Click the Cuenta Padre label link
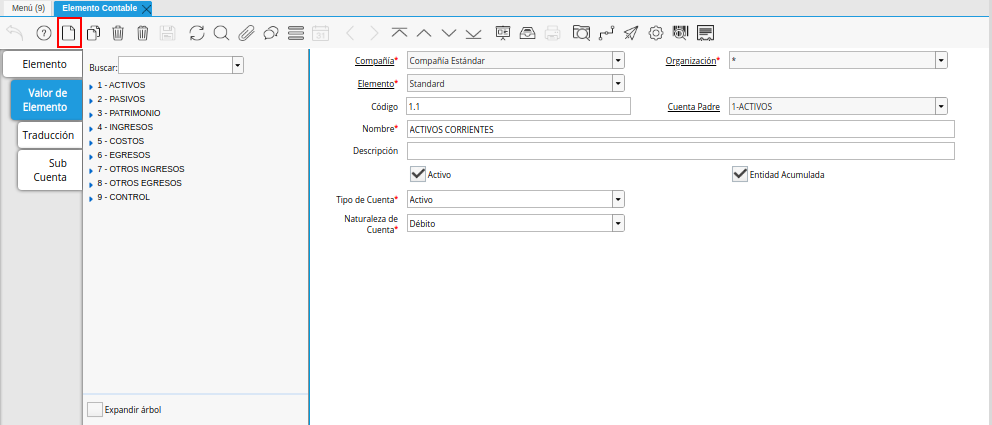This screenshot has height=425, width=992. coord(693,106)
